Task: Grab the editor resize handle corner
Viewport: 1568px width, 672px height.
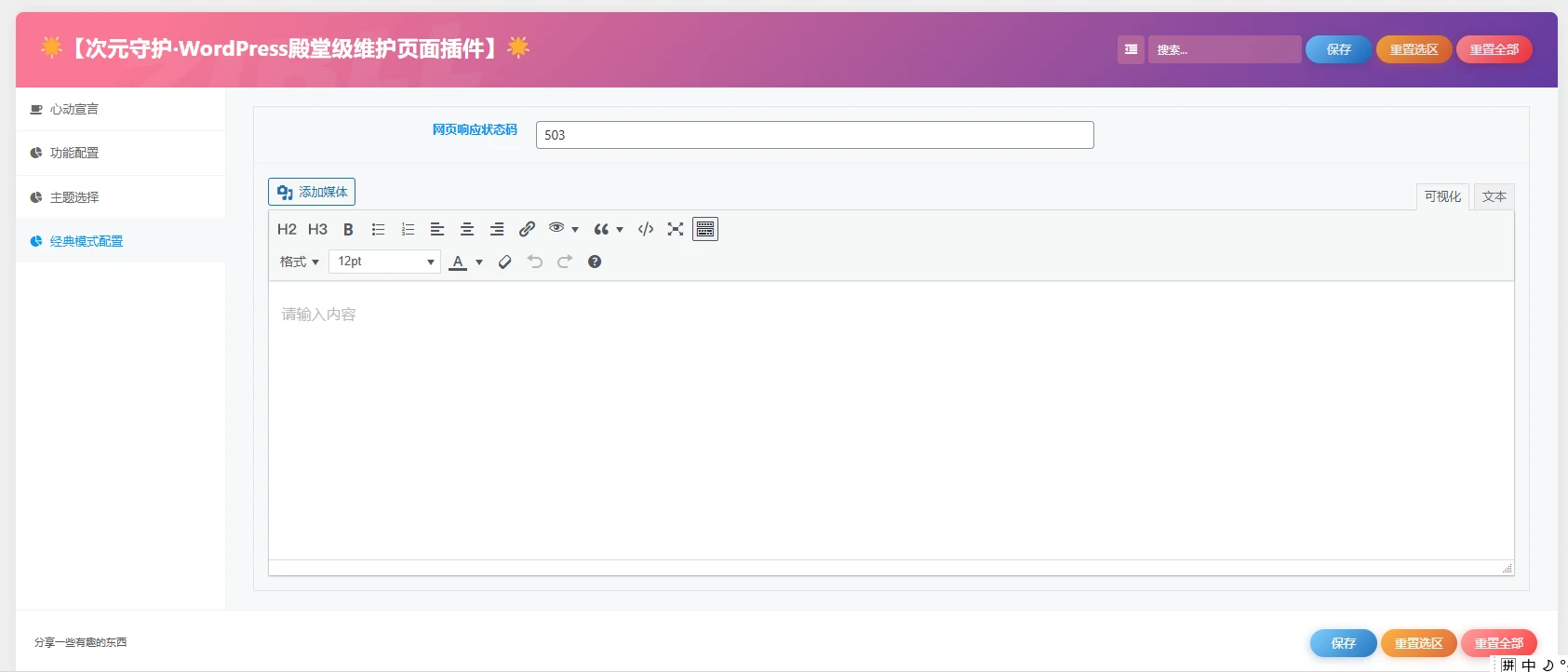Action: tap(1507, 568)
